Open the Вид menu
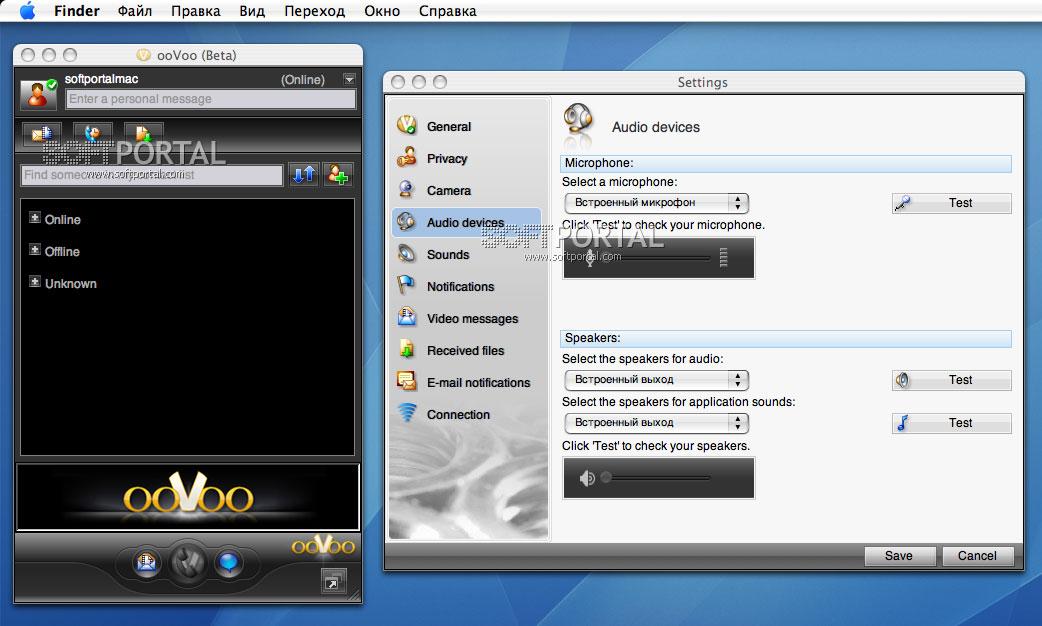Screen dimensions: 1042x626 point(252,11)
